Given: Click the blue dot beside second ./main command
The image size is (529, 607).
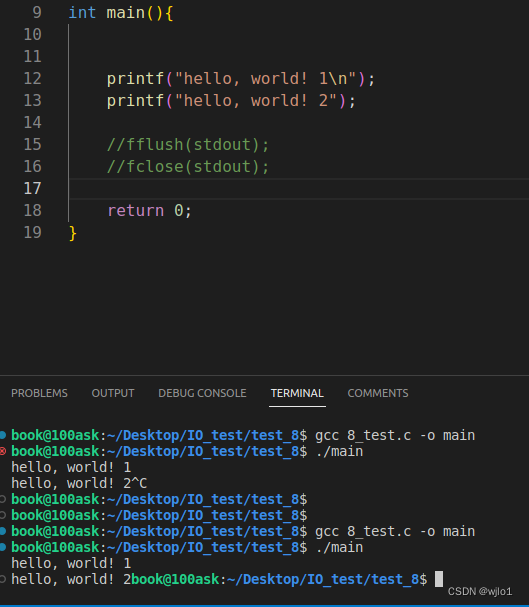Looking at the screenshot, I should (x=3, y=547).
